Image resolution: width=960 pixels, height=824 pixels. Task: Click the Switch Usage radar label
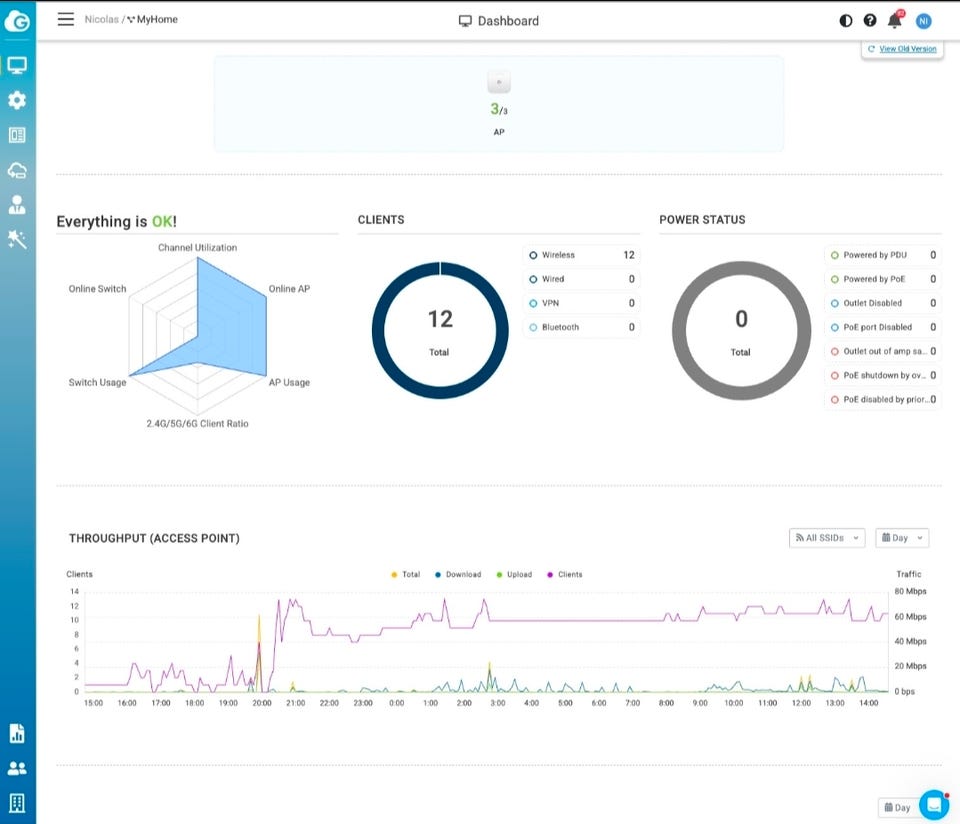coord(97,383)
